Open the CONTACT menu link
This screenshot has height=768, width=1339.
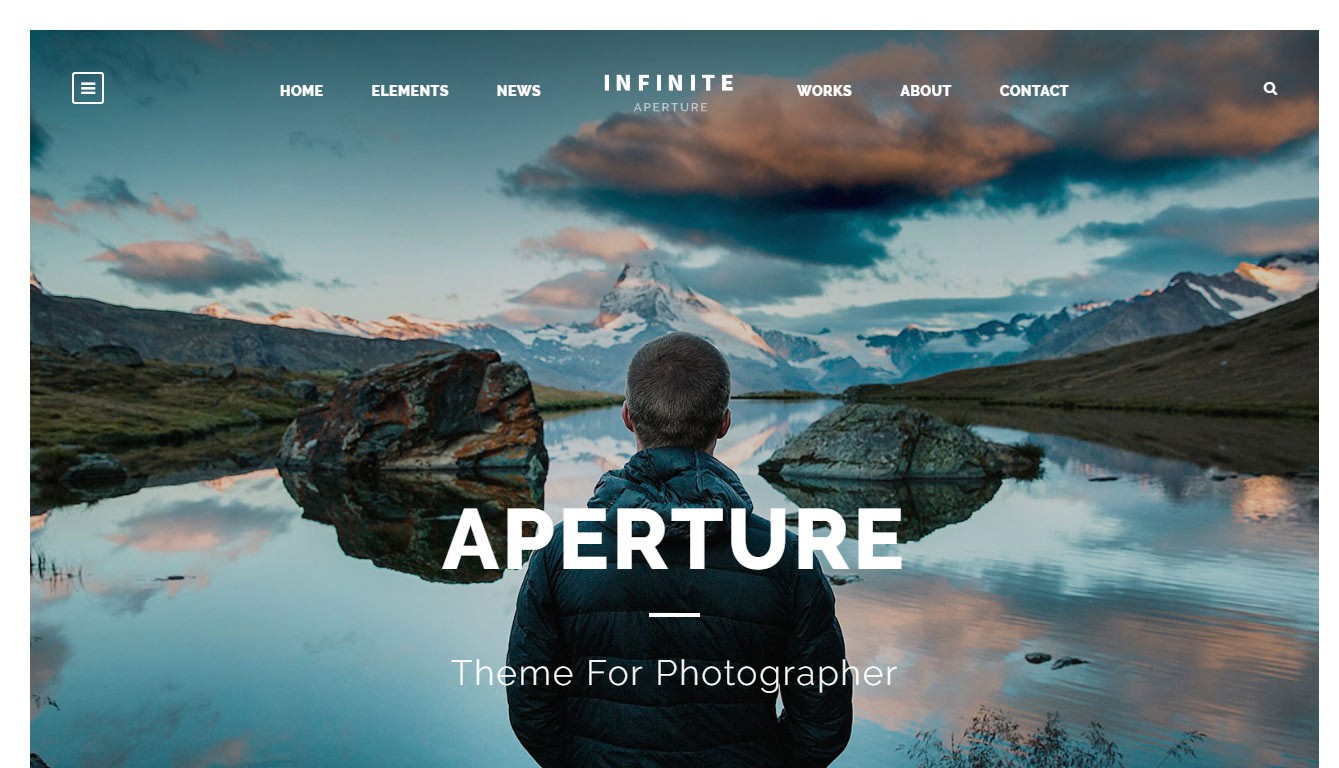tap(1034, 91)
